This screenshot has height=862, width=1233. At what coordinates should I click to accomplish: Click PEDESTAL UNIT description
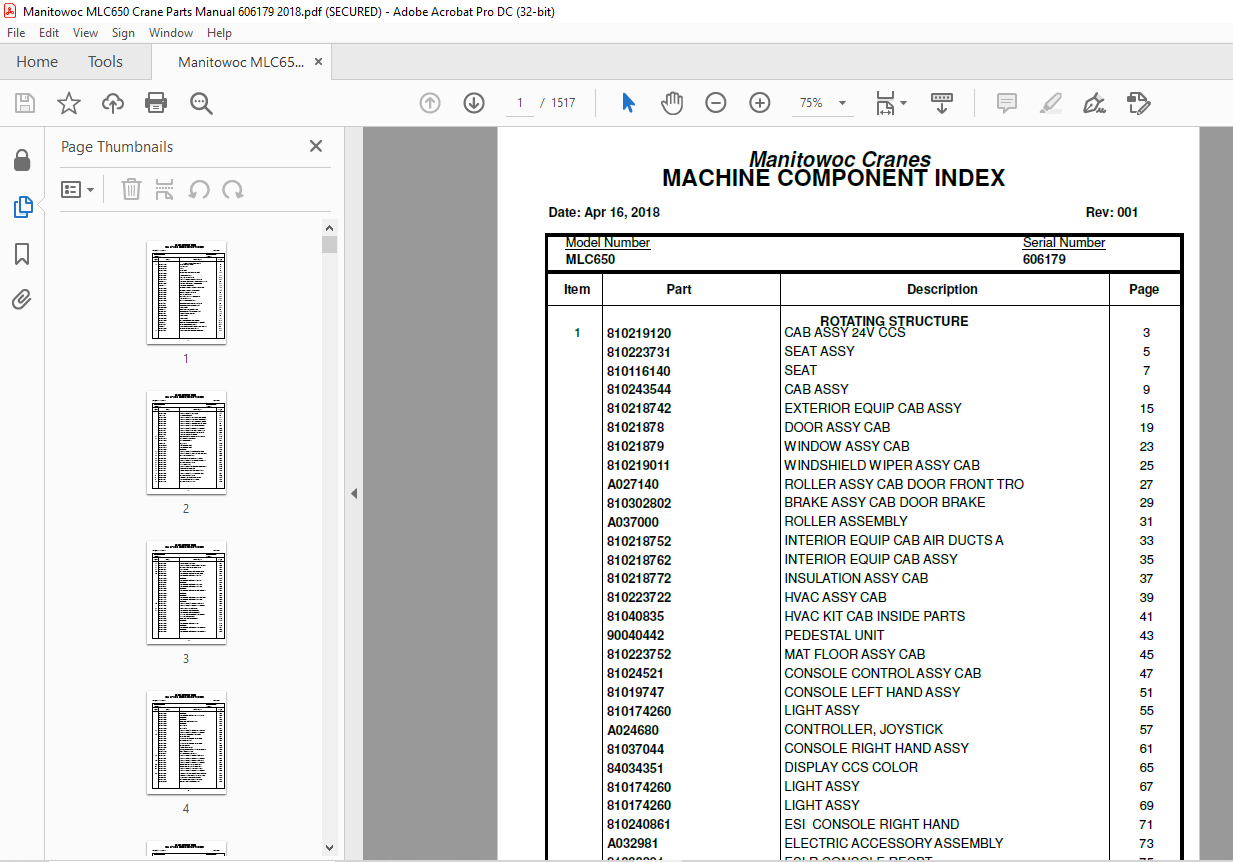(834, 635)
